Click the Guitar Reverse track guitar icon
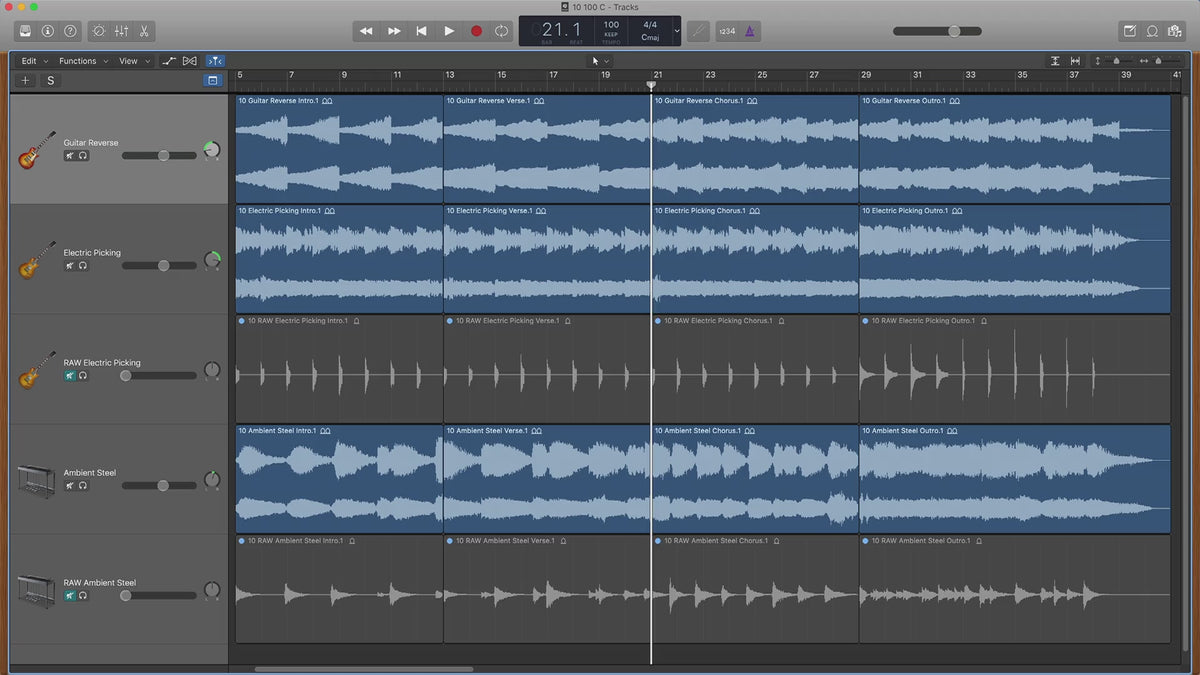 coord(37,150)
